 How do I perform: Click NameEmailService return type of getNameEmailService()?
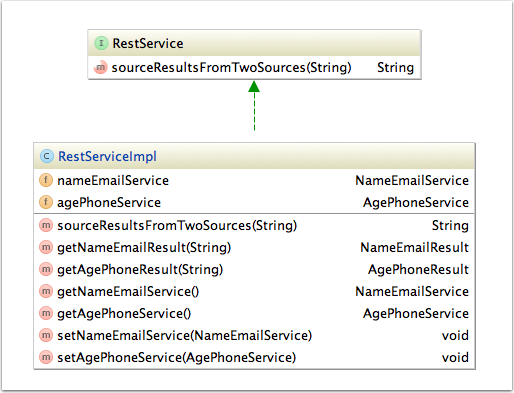[x=412, y=292]
